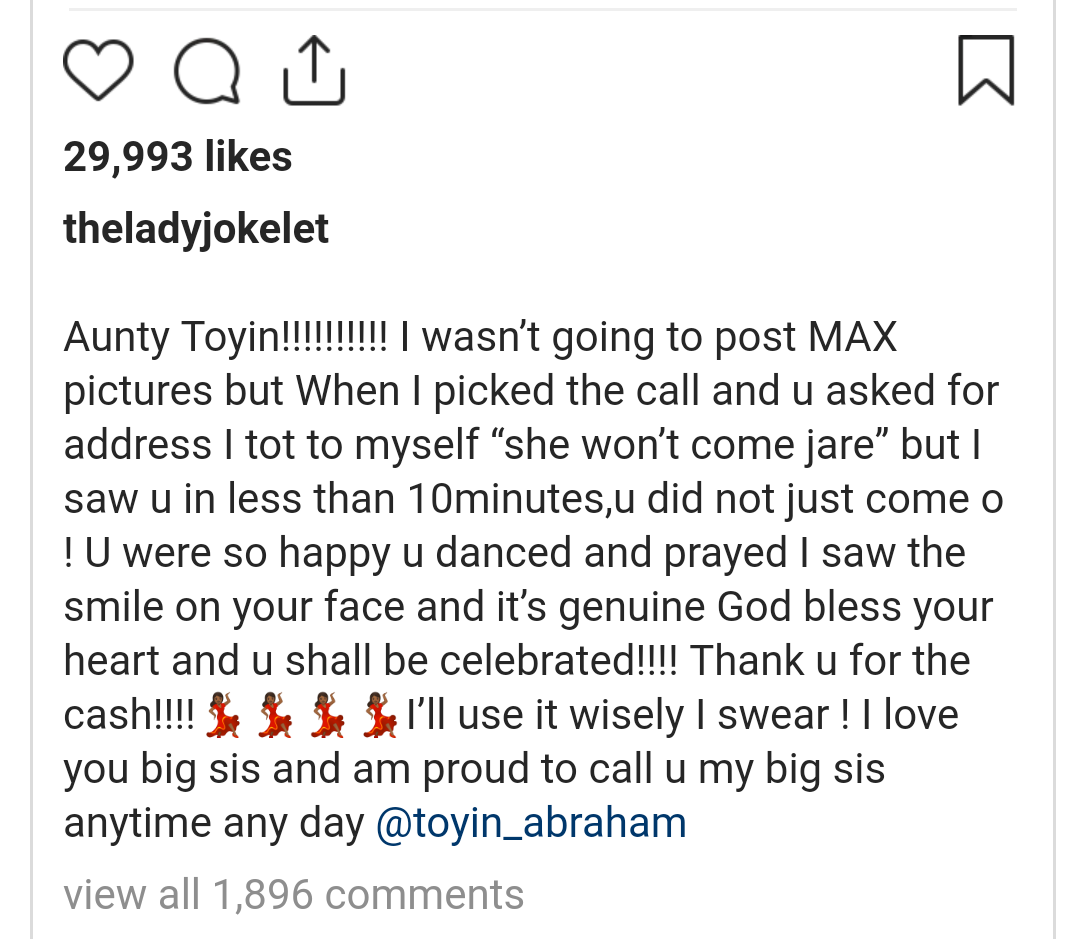
Task: Click the word "MAX" in the caption
Action: (851, 337)
